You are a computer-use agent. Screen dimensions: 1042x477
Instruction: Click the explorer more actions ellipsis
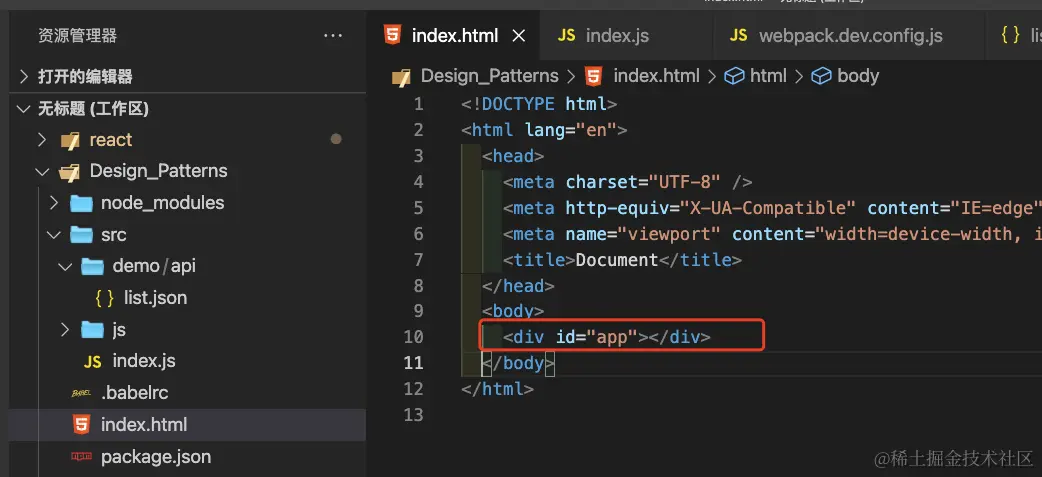[x=333, y=36]
